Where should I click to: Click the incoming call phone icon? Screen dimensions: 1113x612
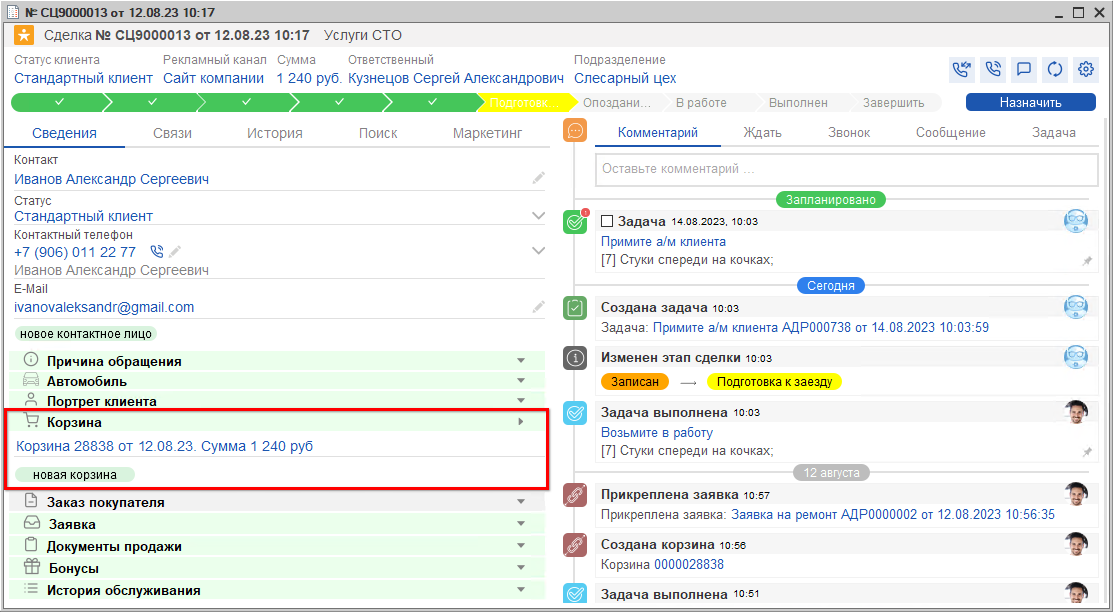961,70
